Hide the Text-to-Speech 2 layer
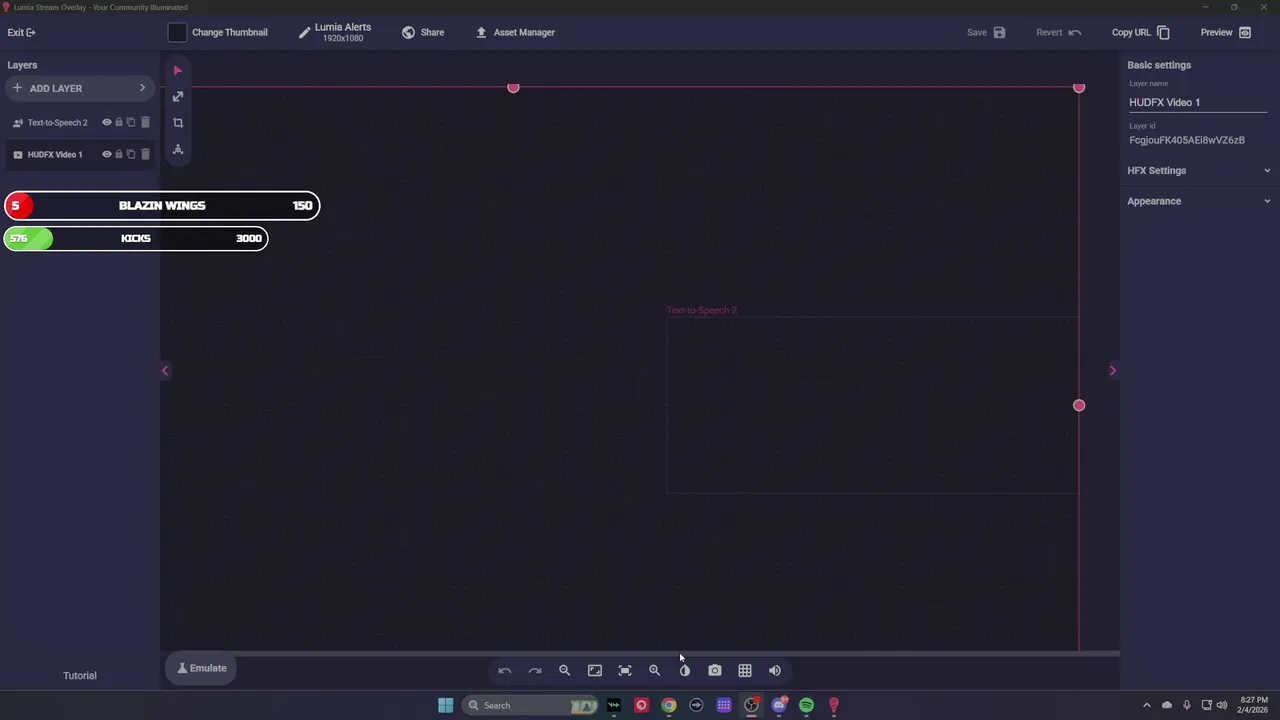This screenshot has height=720, width=1280. [x=107, y=123]
